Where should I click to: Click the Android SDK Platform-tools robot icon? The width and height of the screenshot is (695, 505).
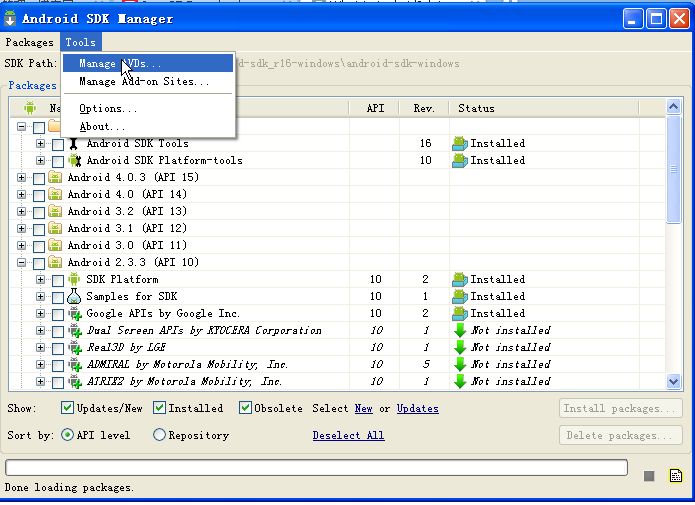(75, 161)
